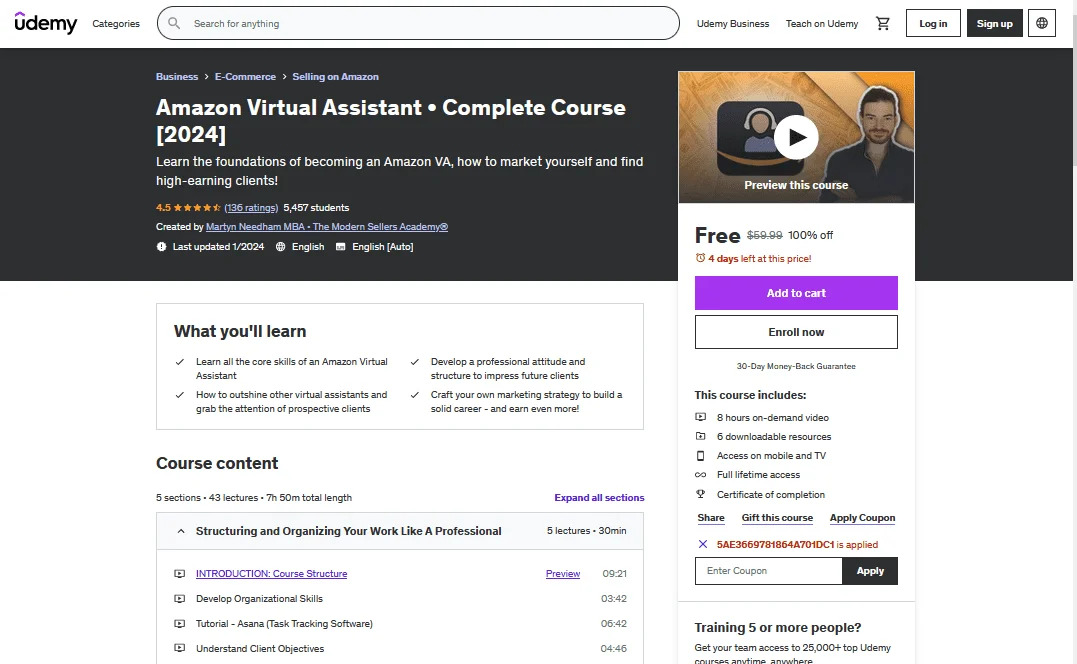
Task: Click 8 hours on-demand video text
Action: pyautogui.click(x=773, y=417)
